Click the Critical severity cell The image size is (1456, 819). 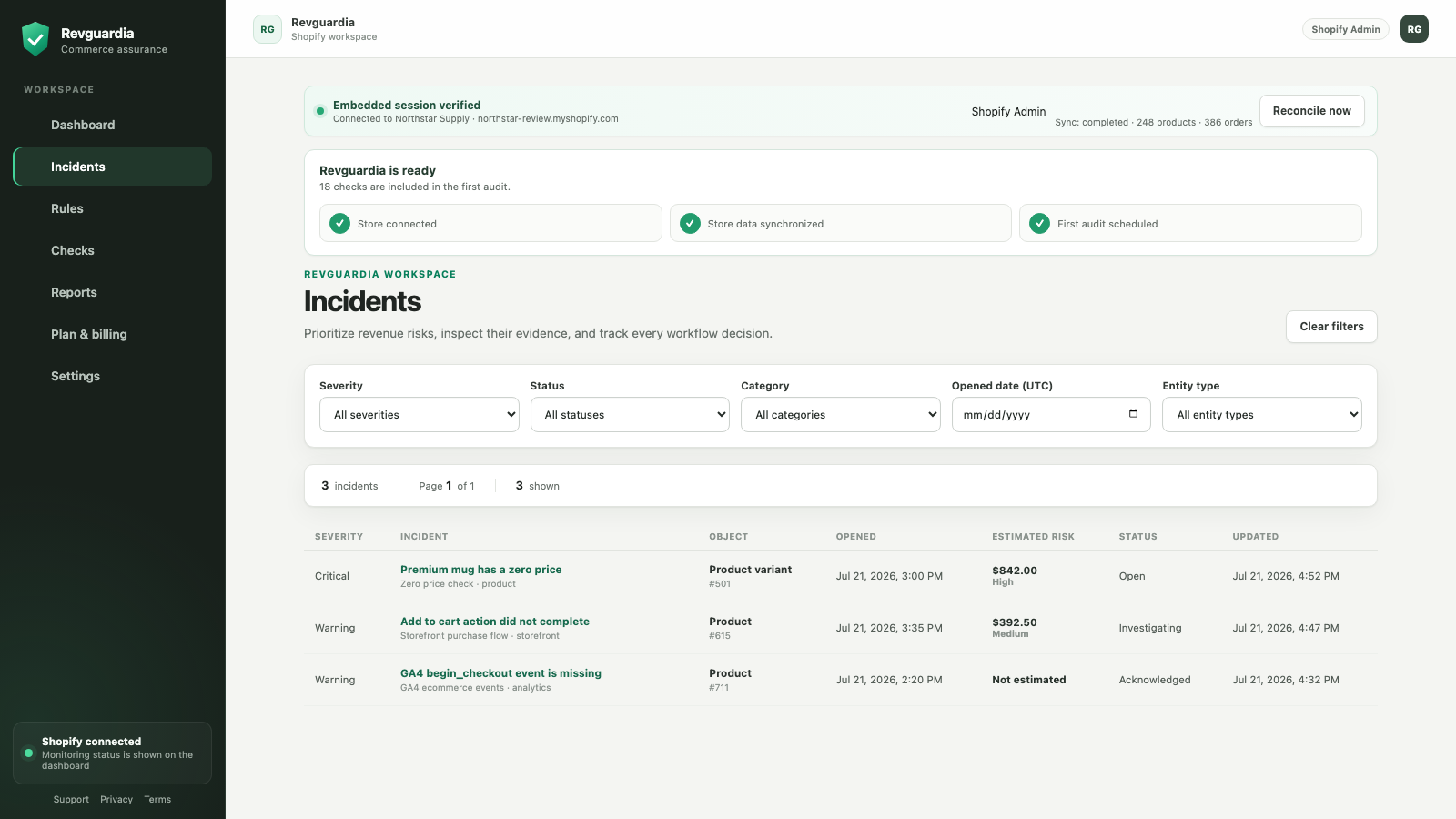(332, 576)
